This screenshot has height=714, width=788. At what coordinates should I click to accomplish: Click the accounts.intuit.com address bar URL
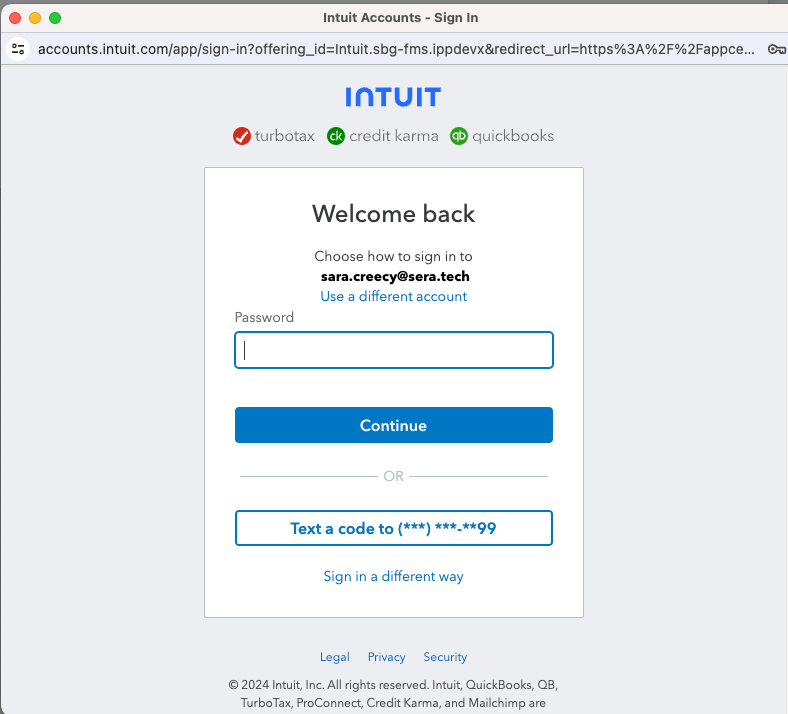396,49
